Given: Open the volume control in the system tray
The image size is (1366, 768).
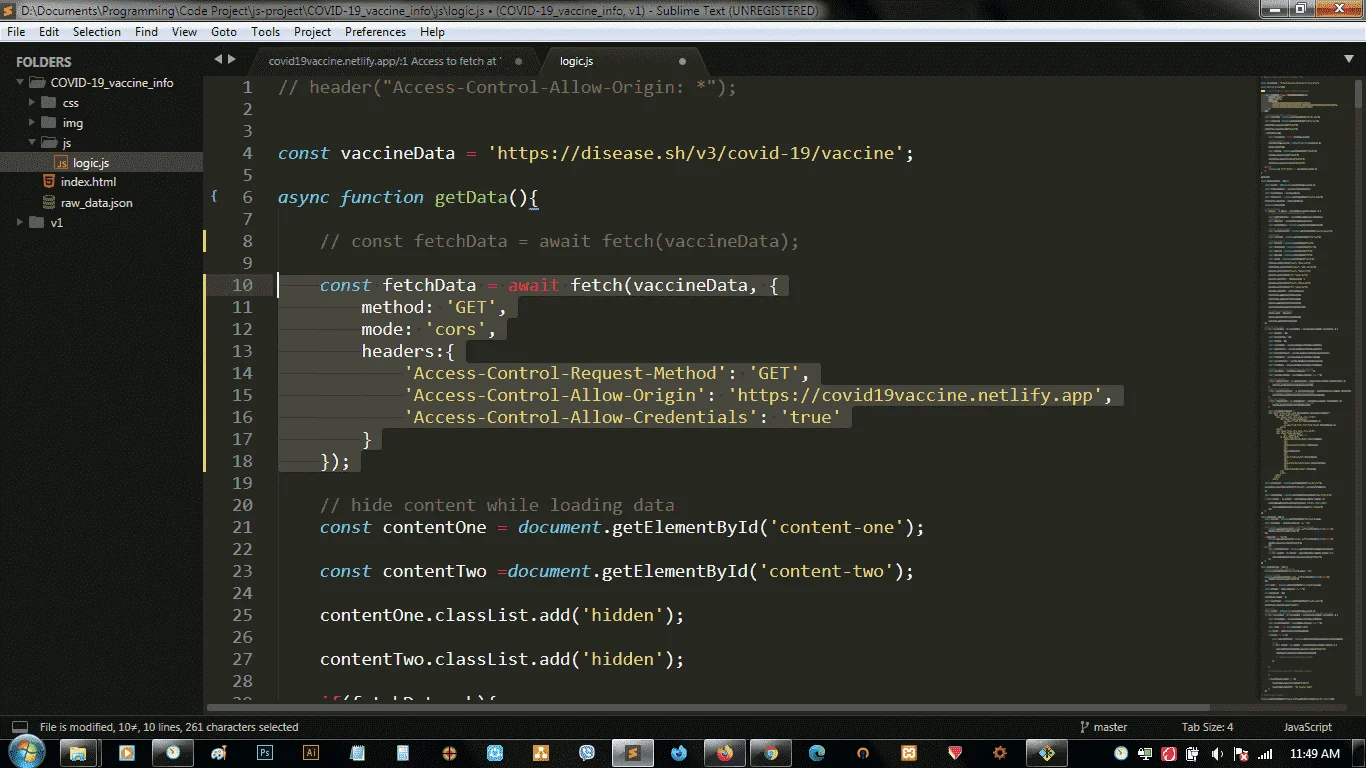Looking at the screenshot, I should click(x=1217, y=753).
